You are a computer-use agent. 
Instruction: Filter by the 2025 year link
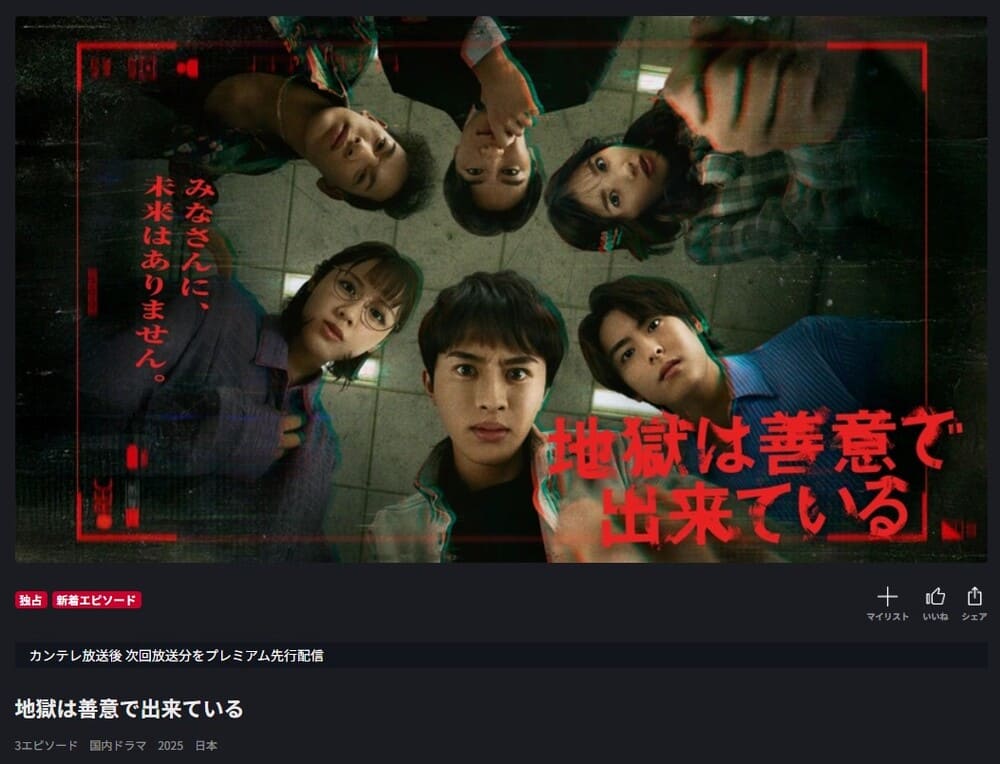[170, 746]
